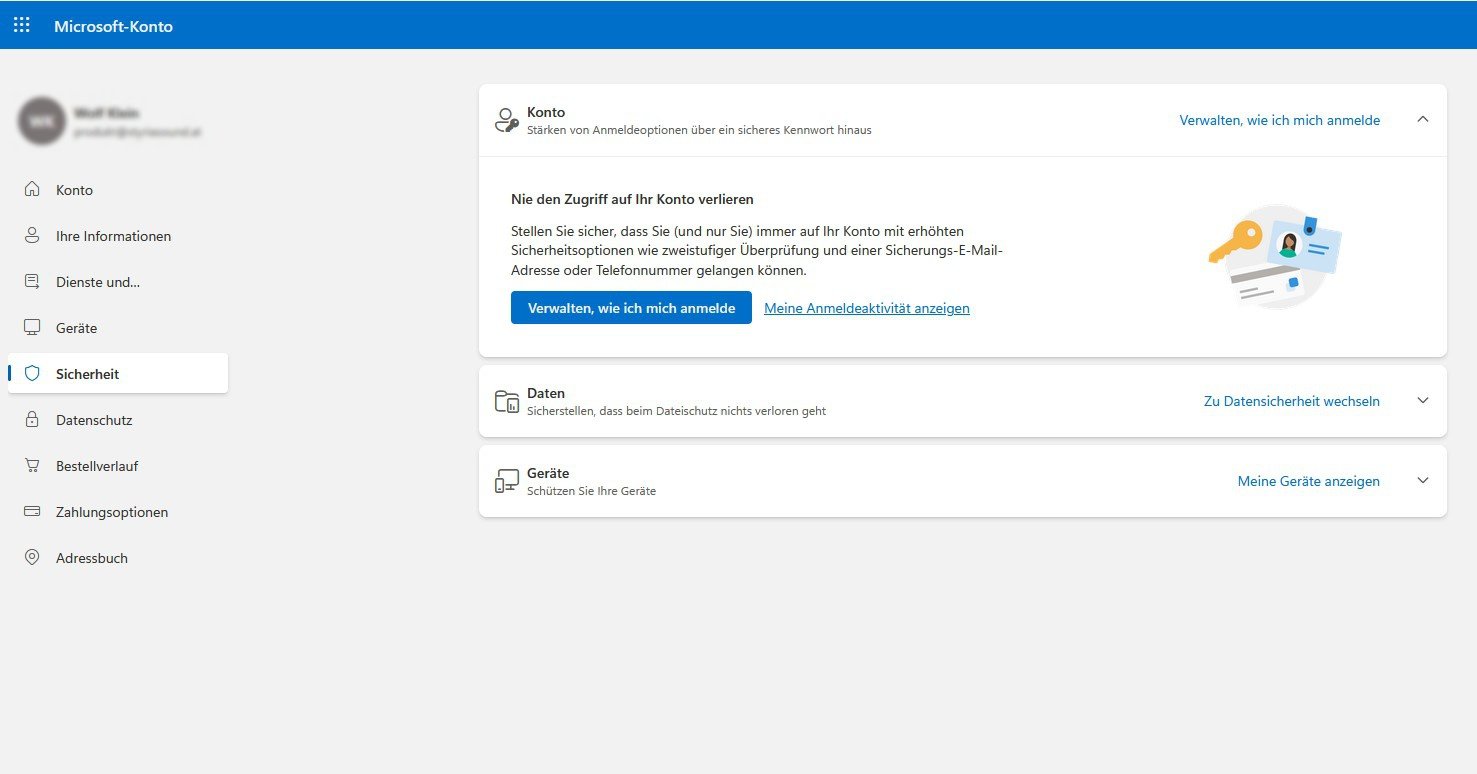This screenshot has height=774, width=1477.
Task: Expand the Daten card chevron
Action: pos(1423,400)
